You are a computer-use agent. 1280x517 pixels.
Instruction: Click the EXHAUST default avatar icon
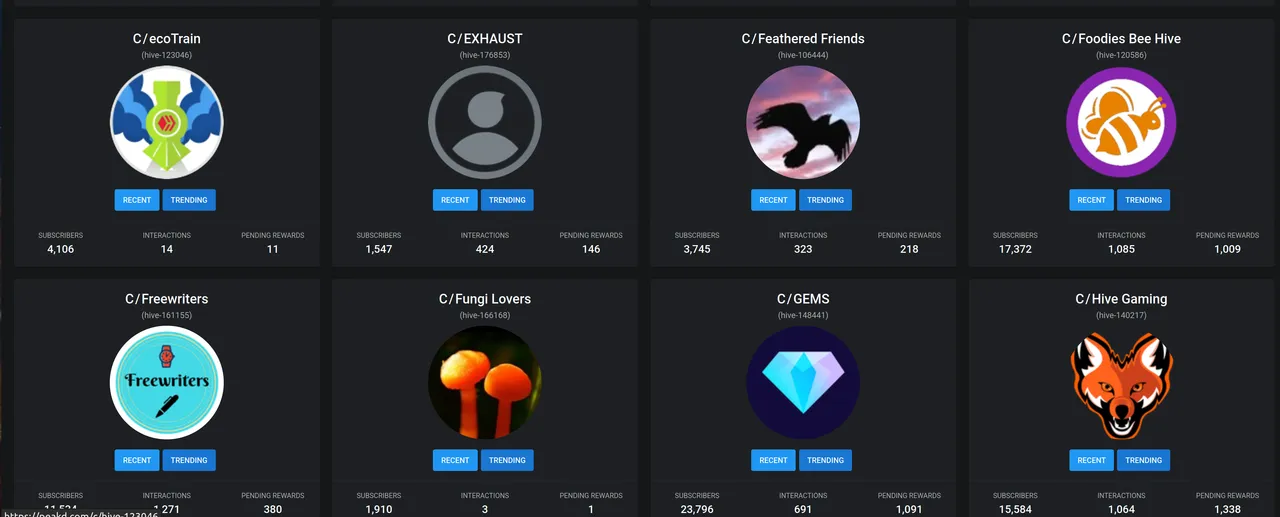pyautogui.click(x=485, y=122)
